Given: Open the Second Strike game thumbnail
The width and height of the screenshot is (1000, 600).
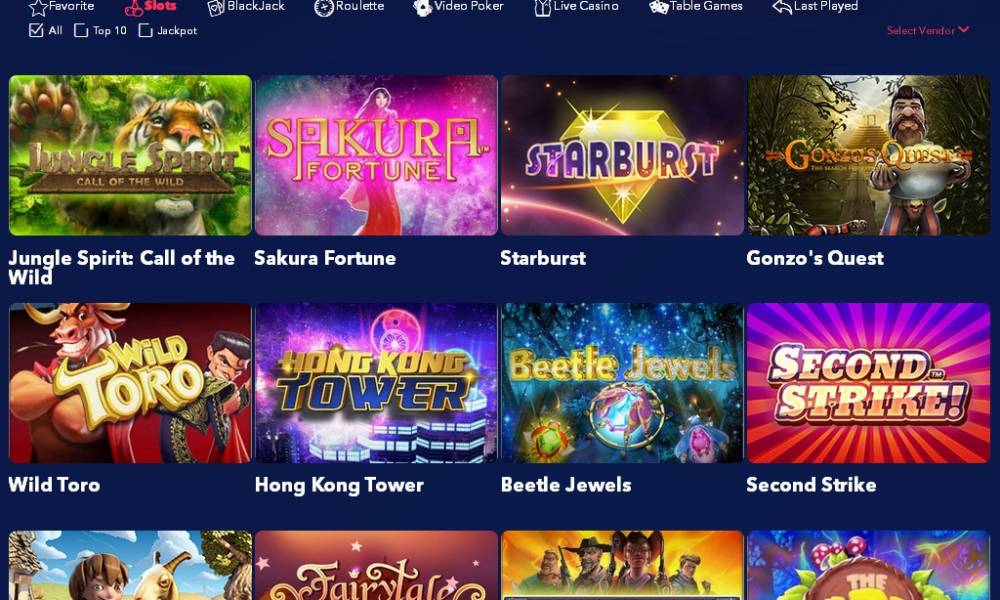Looking at the screenshot, I should [x=868, y=383].
